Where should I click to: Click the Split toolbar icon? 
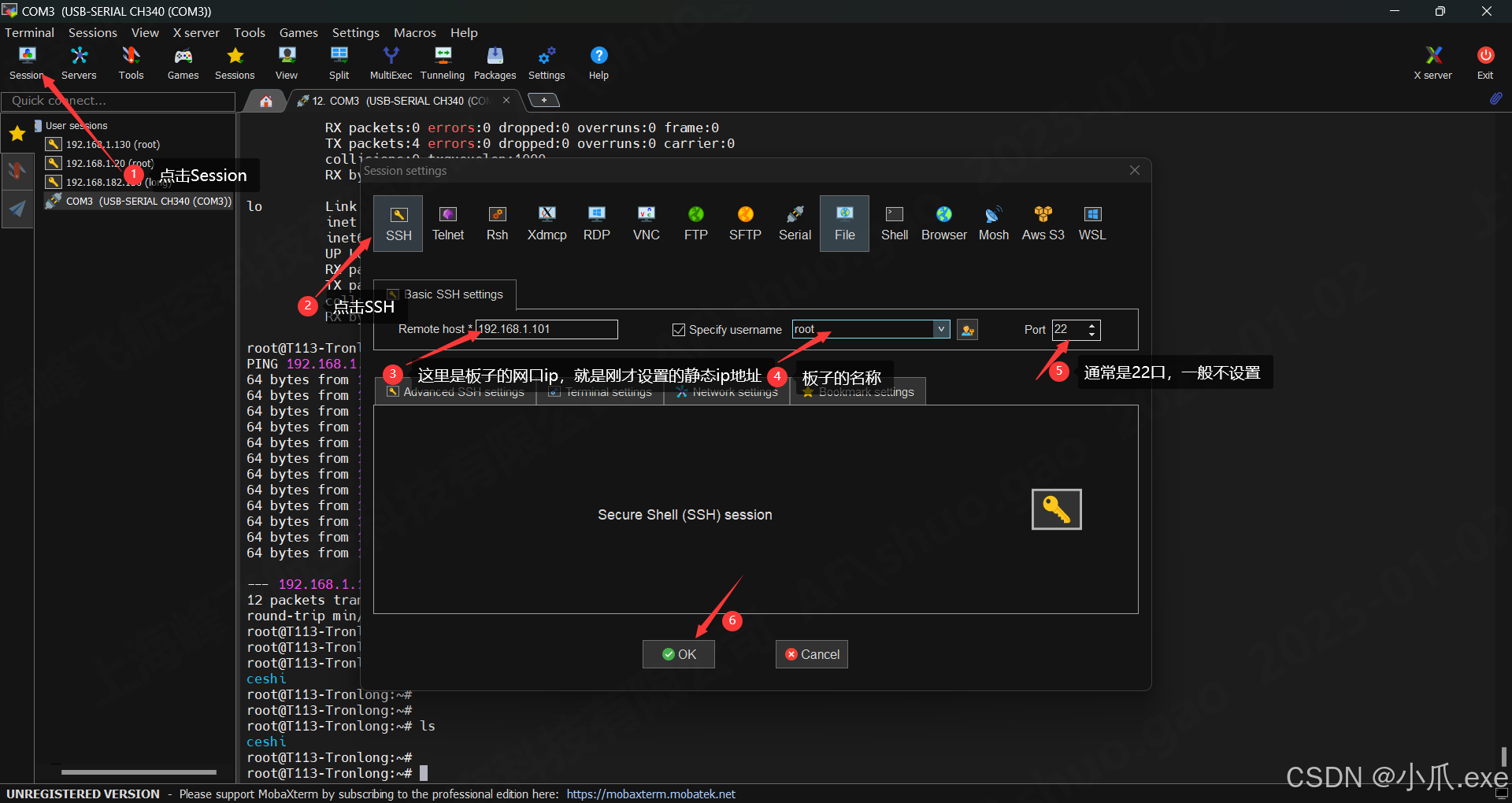339,63
